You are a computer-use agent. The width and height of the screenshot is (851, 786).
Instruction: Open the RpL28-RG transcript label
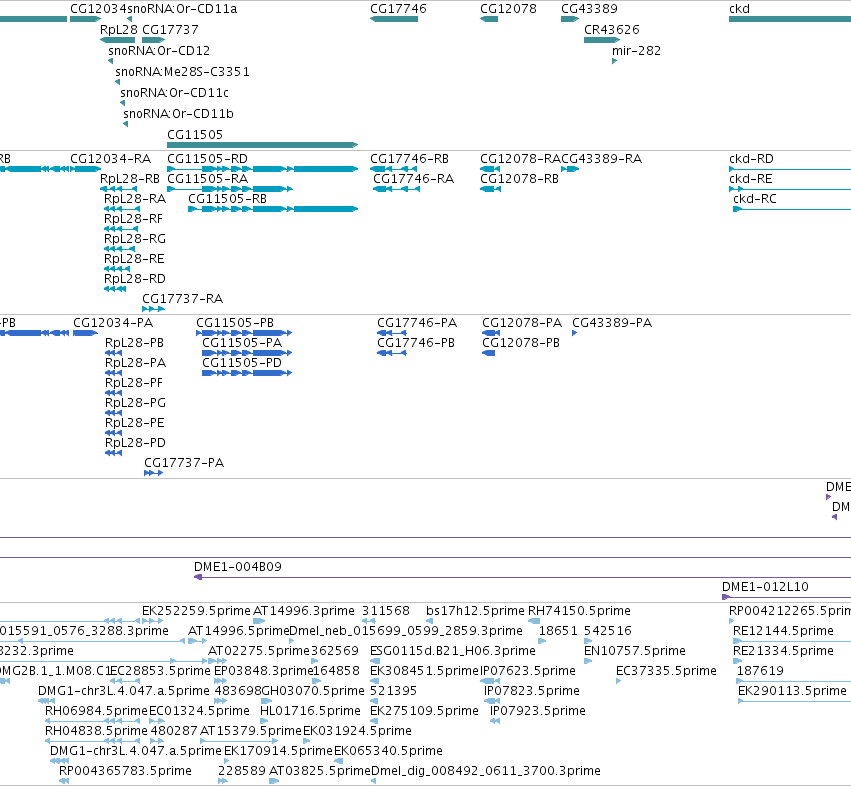click(135, 239)
